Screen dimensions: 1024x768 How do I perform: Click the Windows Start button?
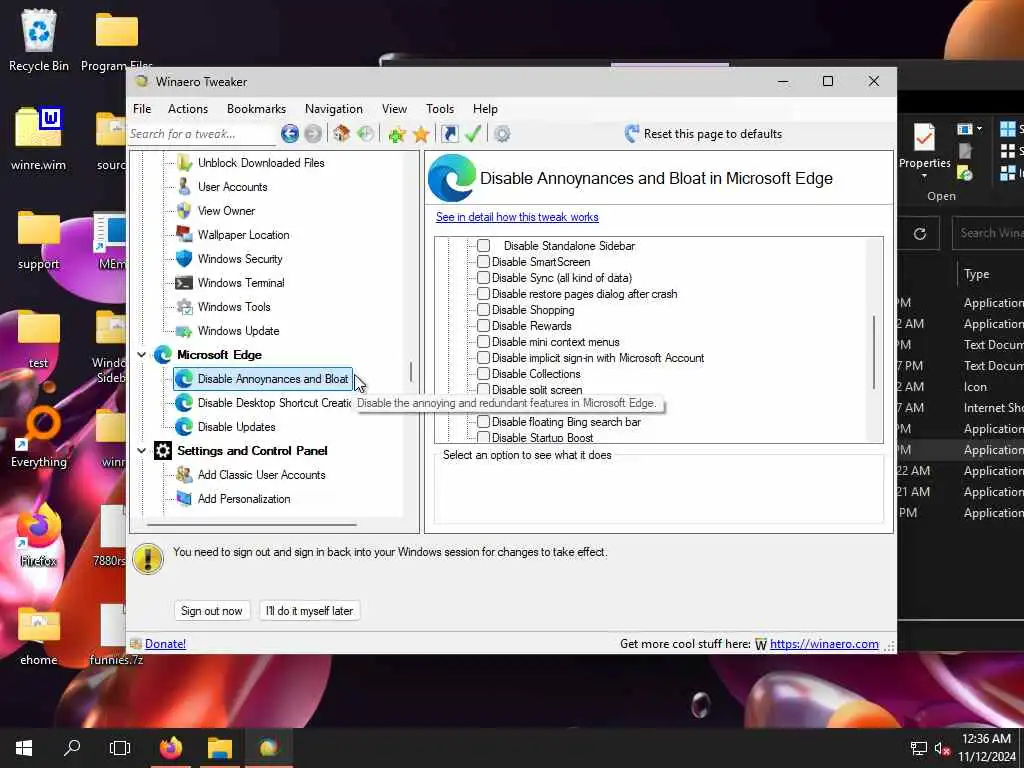pyautogui.click(x=24, y=748)
